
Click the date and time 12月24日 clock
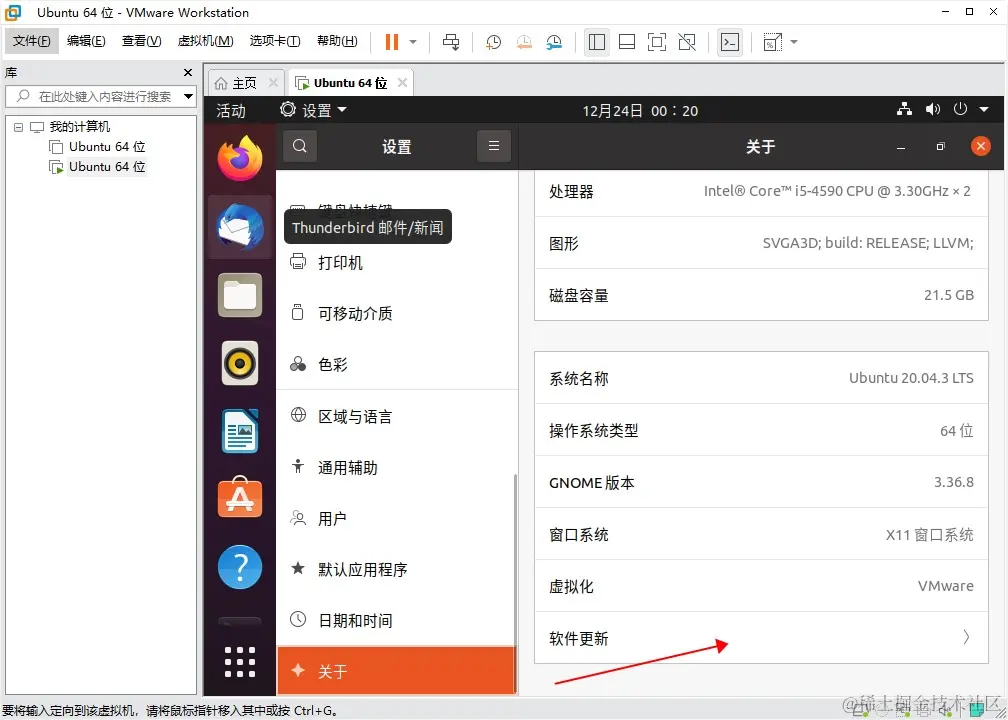tap(640, 111)
